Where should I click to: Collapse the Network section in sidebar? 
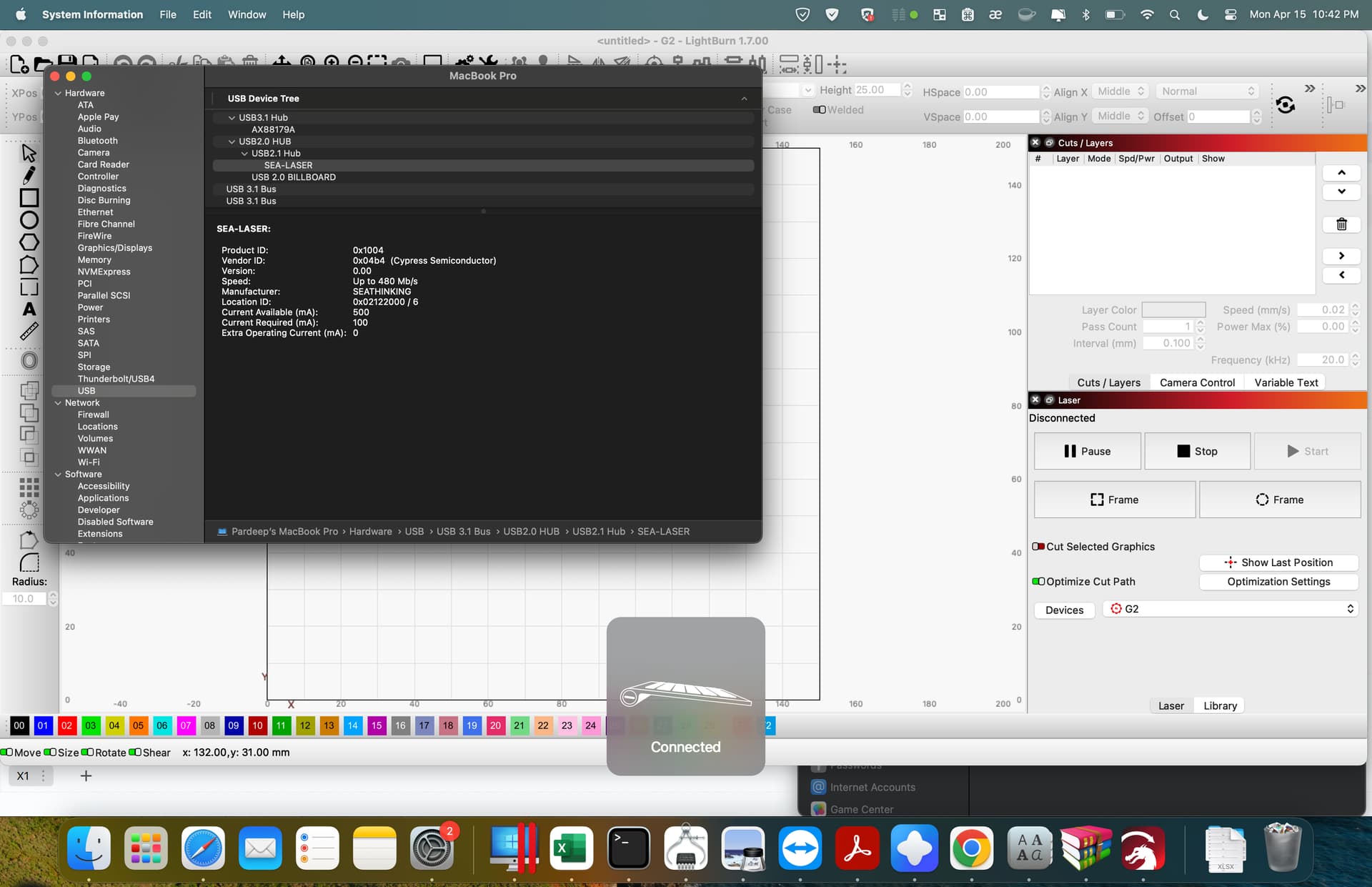tap(58, 403)
